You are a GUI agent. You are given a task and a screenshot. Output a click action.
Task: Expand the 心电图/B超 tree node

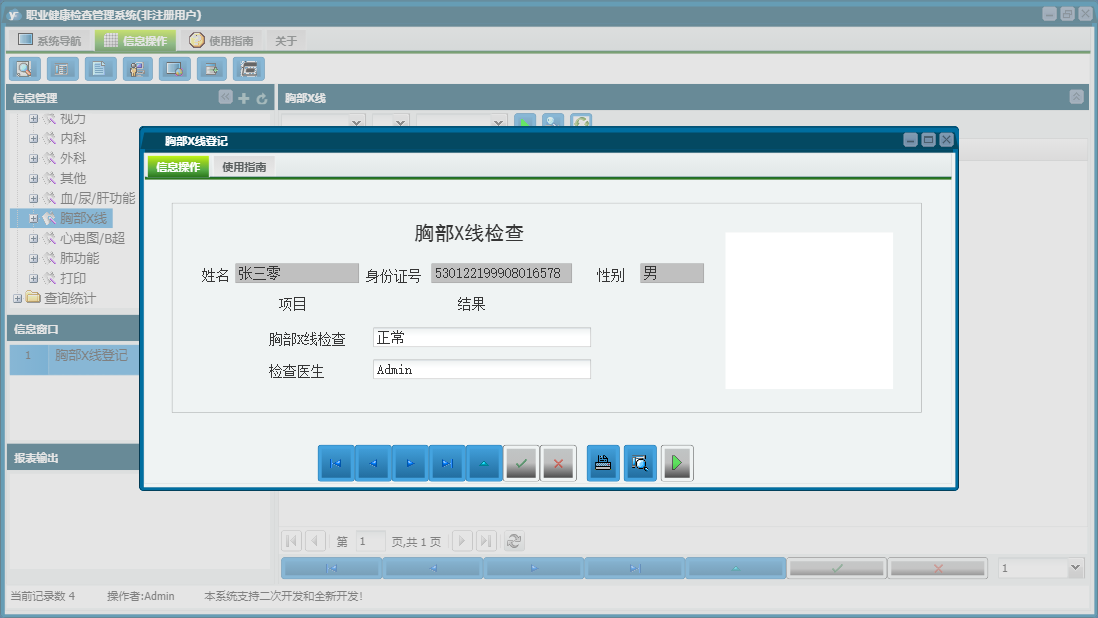pos(33,238)
